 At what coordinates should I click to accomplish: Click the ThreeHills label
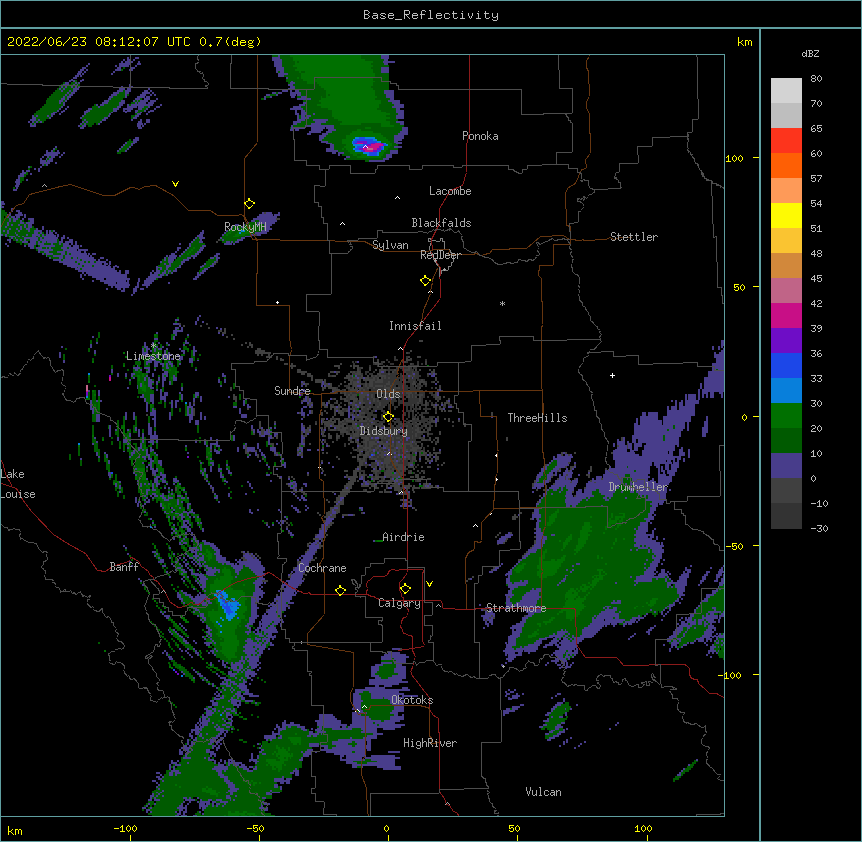coord(537,418)
